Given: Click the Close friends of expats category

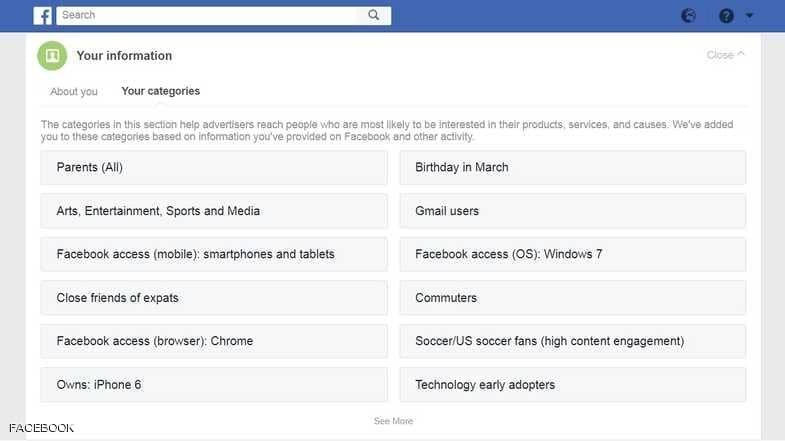Looking at the screenshot, I should [214, 298].
